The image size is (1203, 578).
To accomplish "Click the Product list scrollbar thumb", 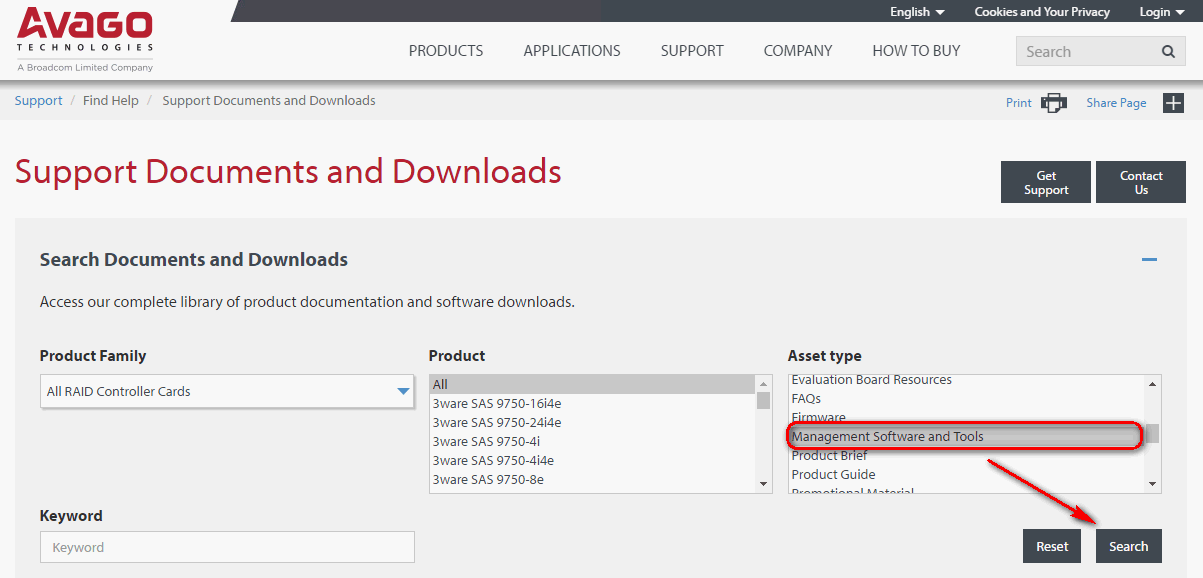I will coord(764,401).
